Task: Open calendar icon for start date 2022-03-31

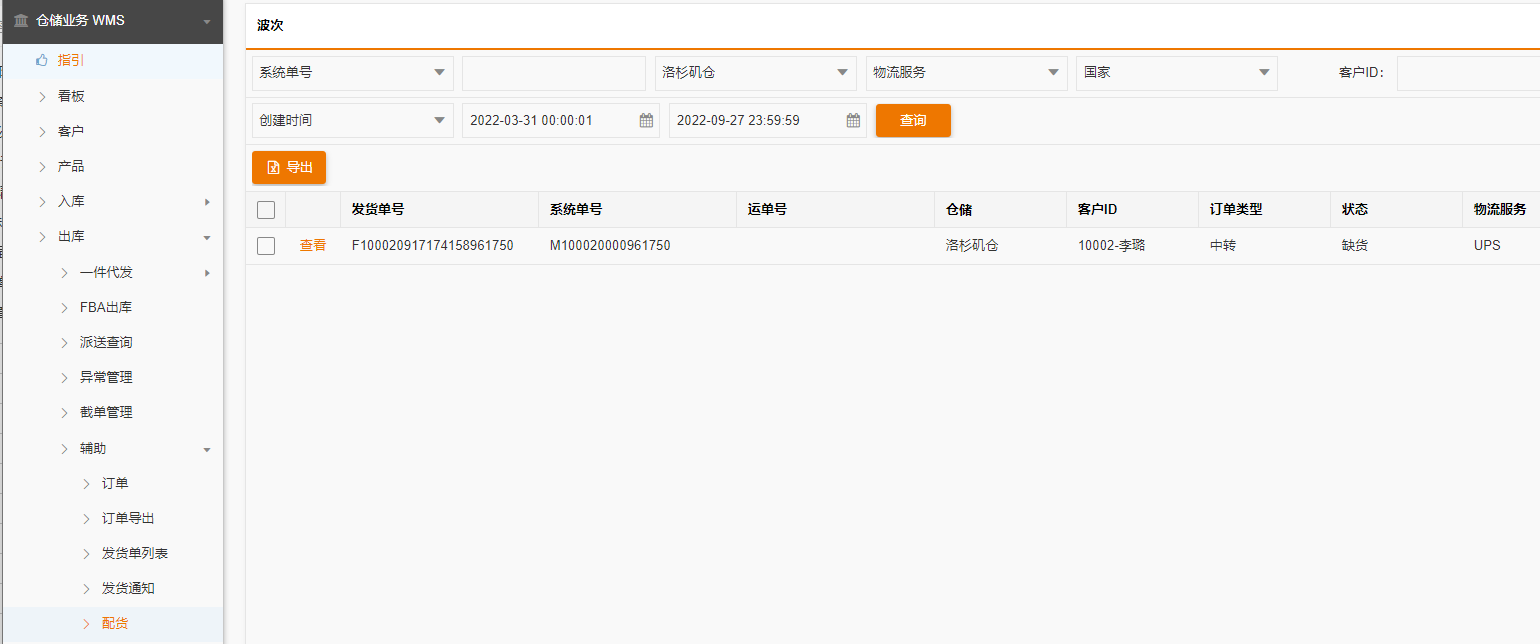Action: (x=646, y=120)
